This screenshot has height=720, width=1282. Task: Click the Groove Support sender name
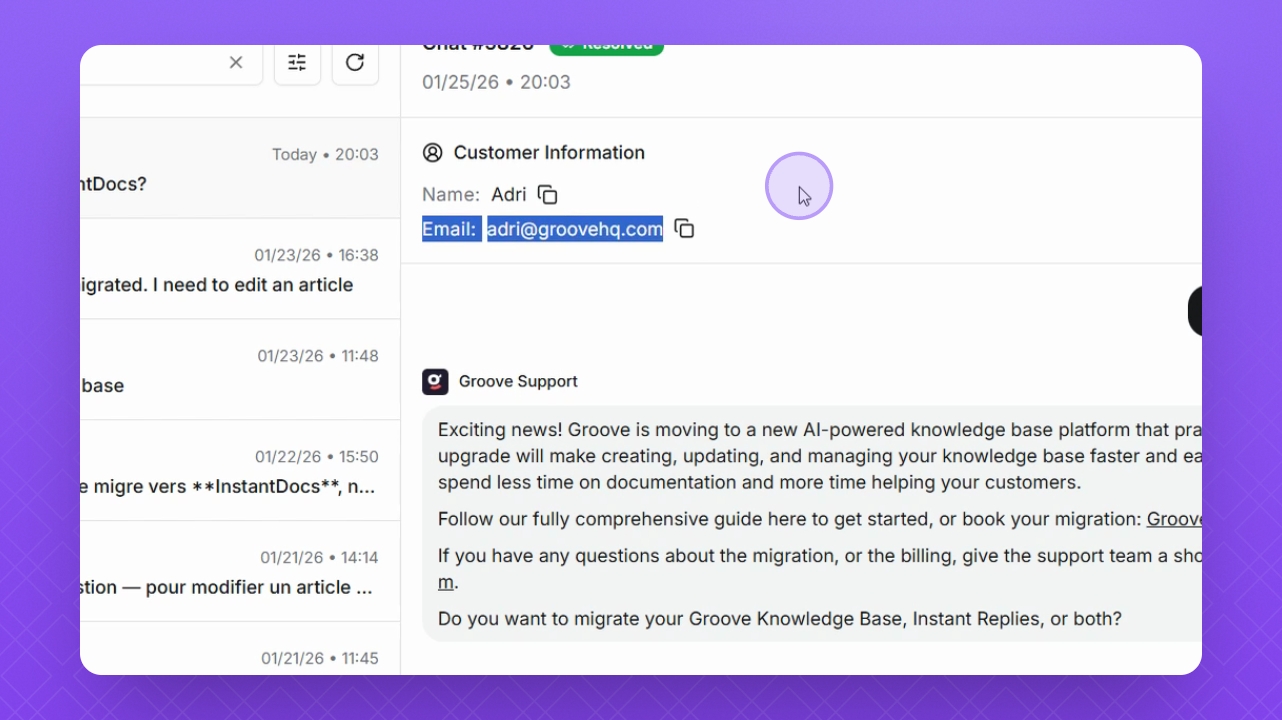coord(518,381)
